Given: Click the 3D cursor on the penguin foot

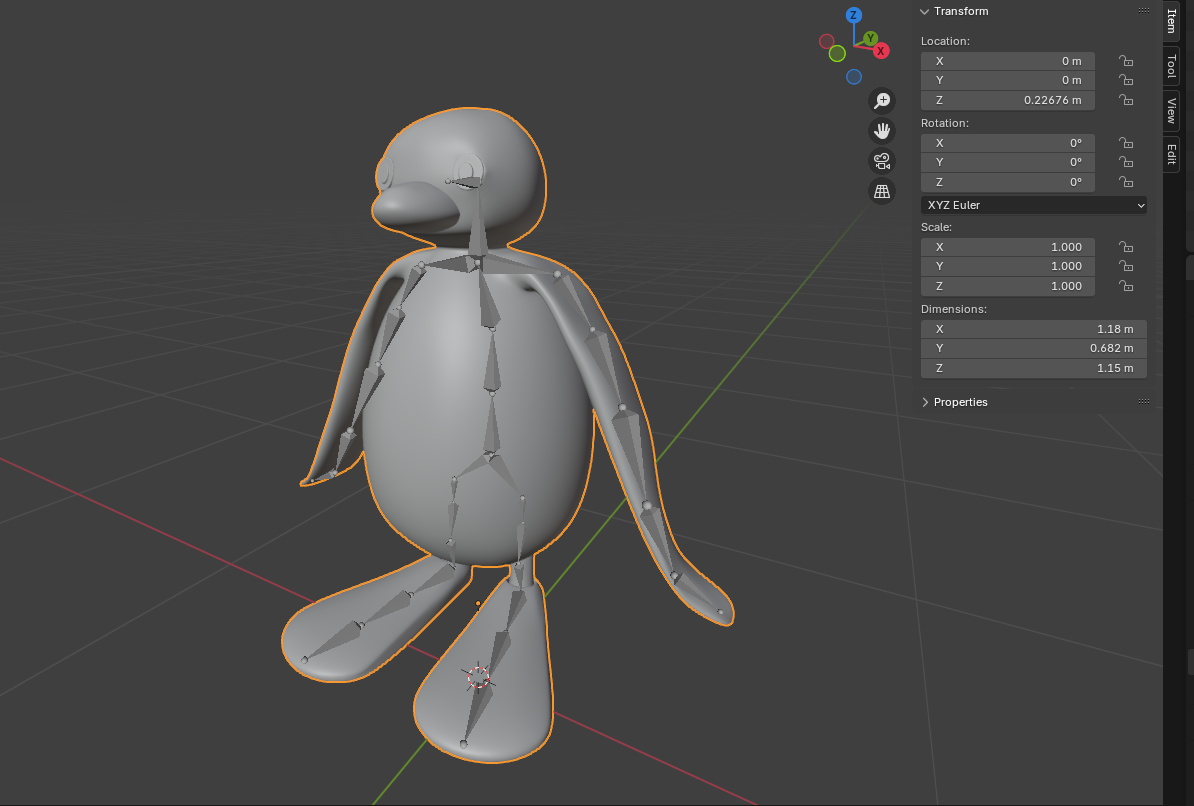Looking at the screenshot, I should coord(478,676).
